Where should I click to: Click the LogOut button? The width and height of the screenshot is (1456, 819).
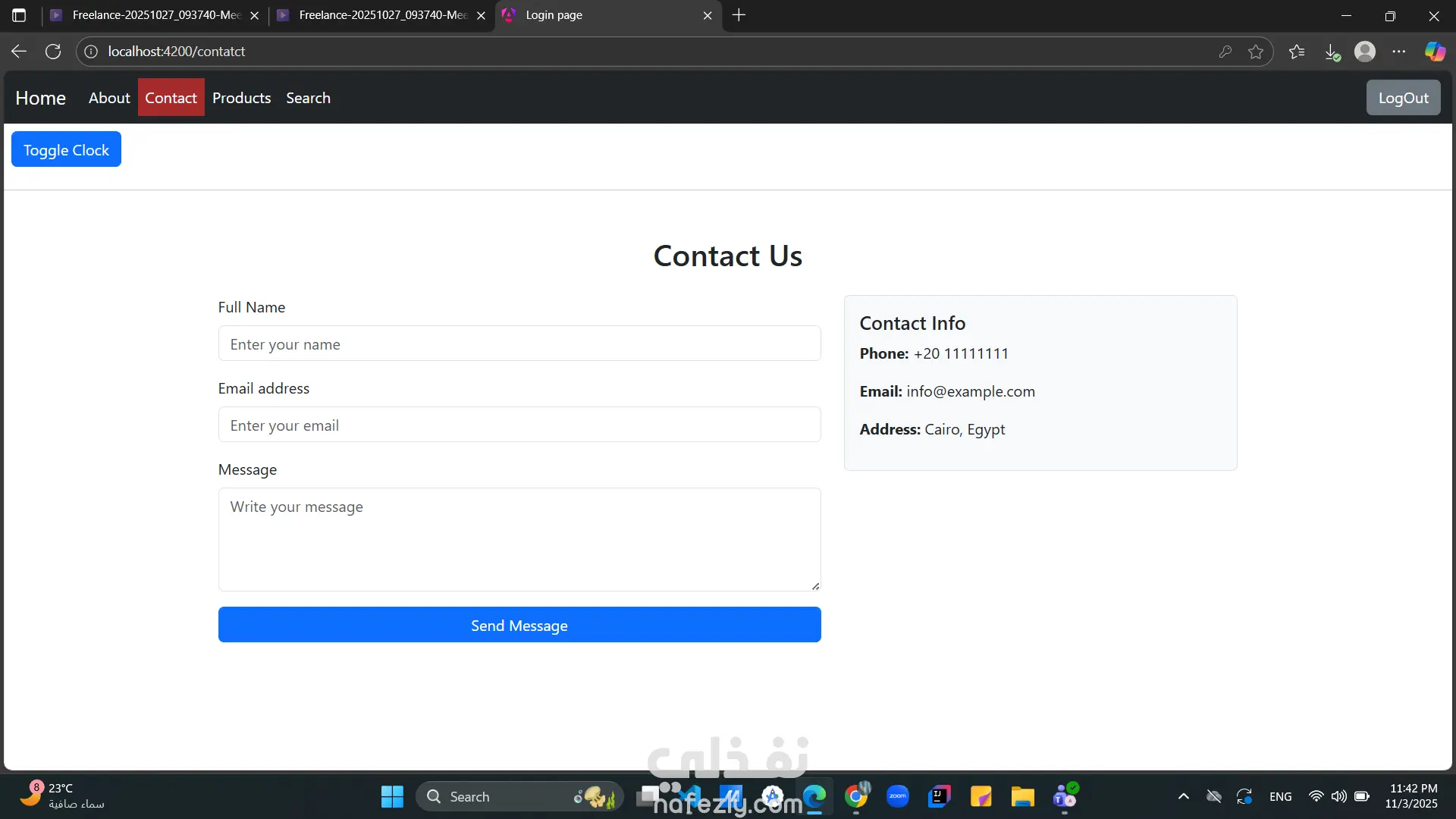point(1403,98)
